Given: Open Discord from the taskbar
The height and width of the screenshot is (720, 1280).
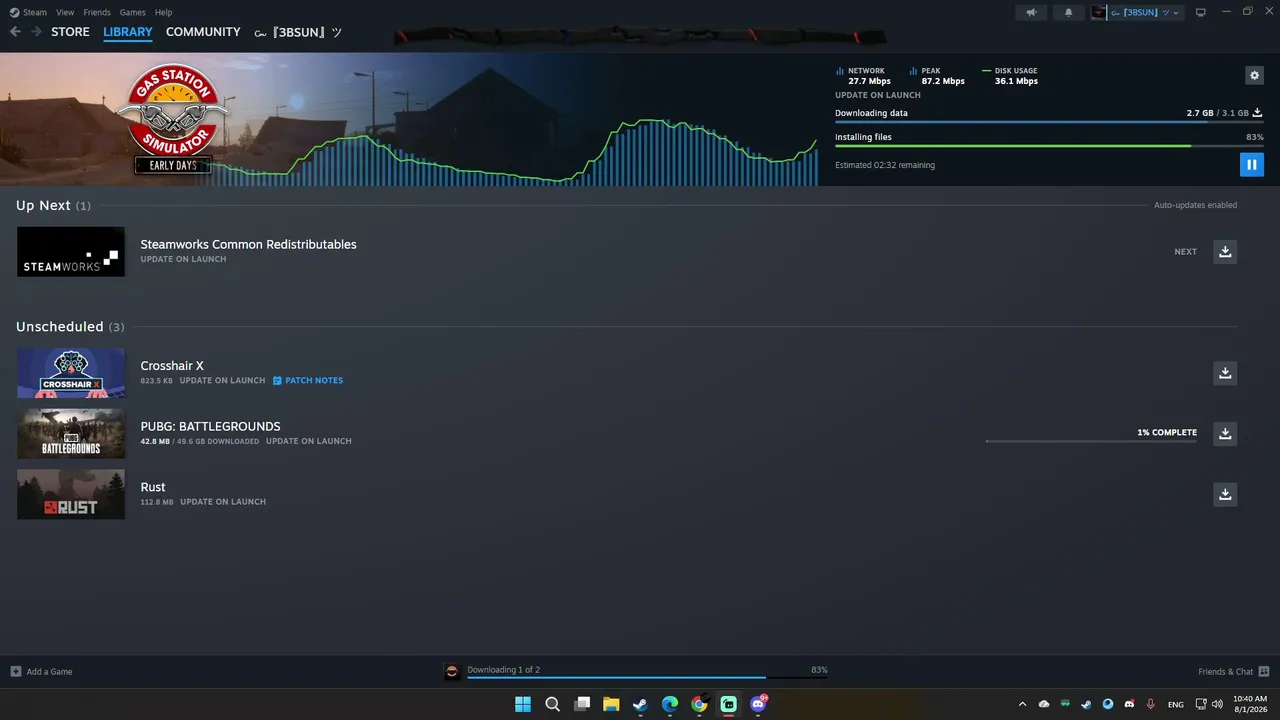Looking at the screenshot, I should (x=758, y=704).
